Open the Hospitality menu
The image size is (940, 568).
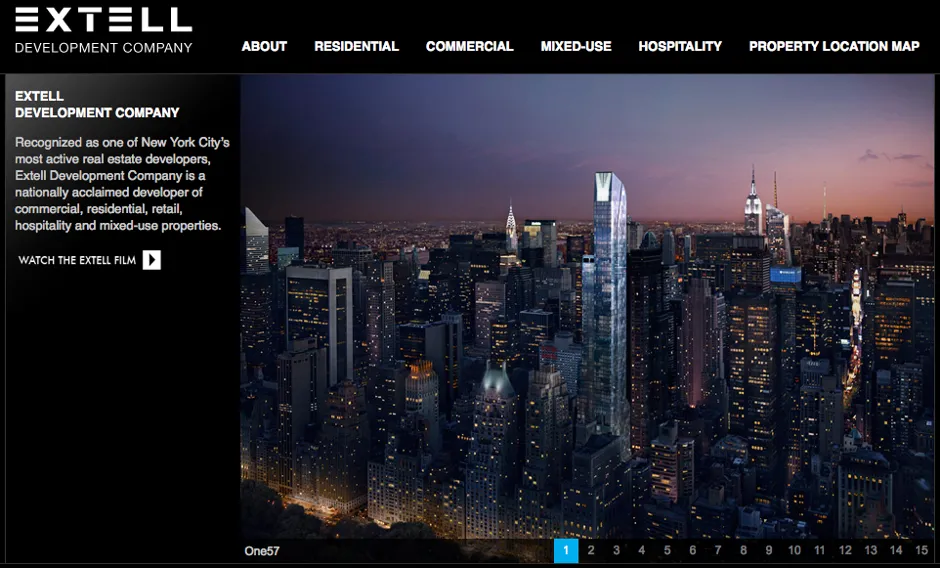tap(680, 46)
